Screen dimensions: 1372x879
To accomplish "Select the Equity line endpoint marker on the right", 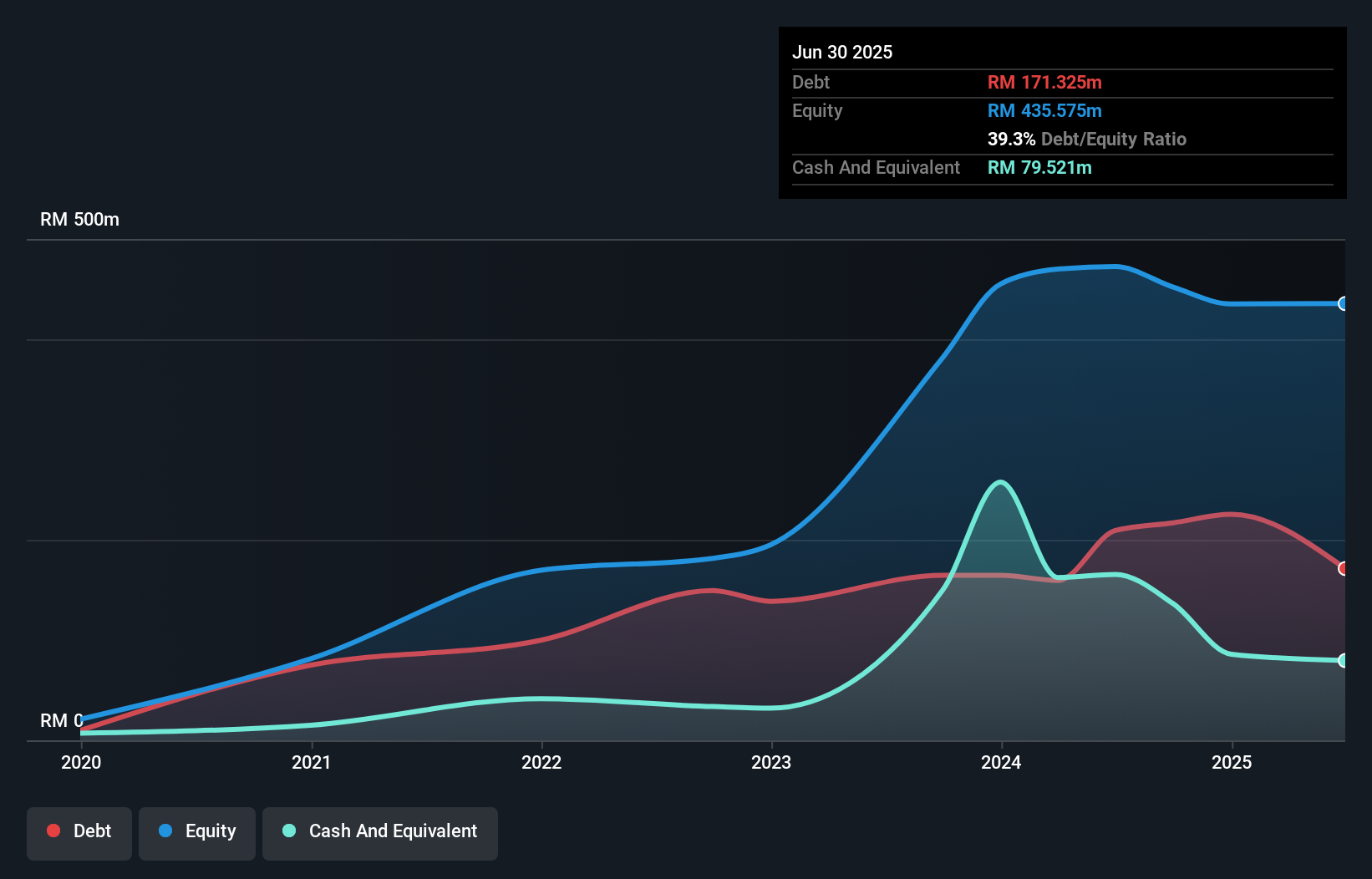I will [x=1344, y=305].
